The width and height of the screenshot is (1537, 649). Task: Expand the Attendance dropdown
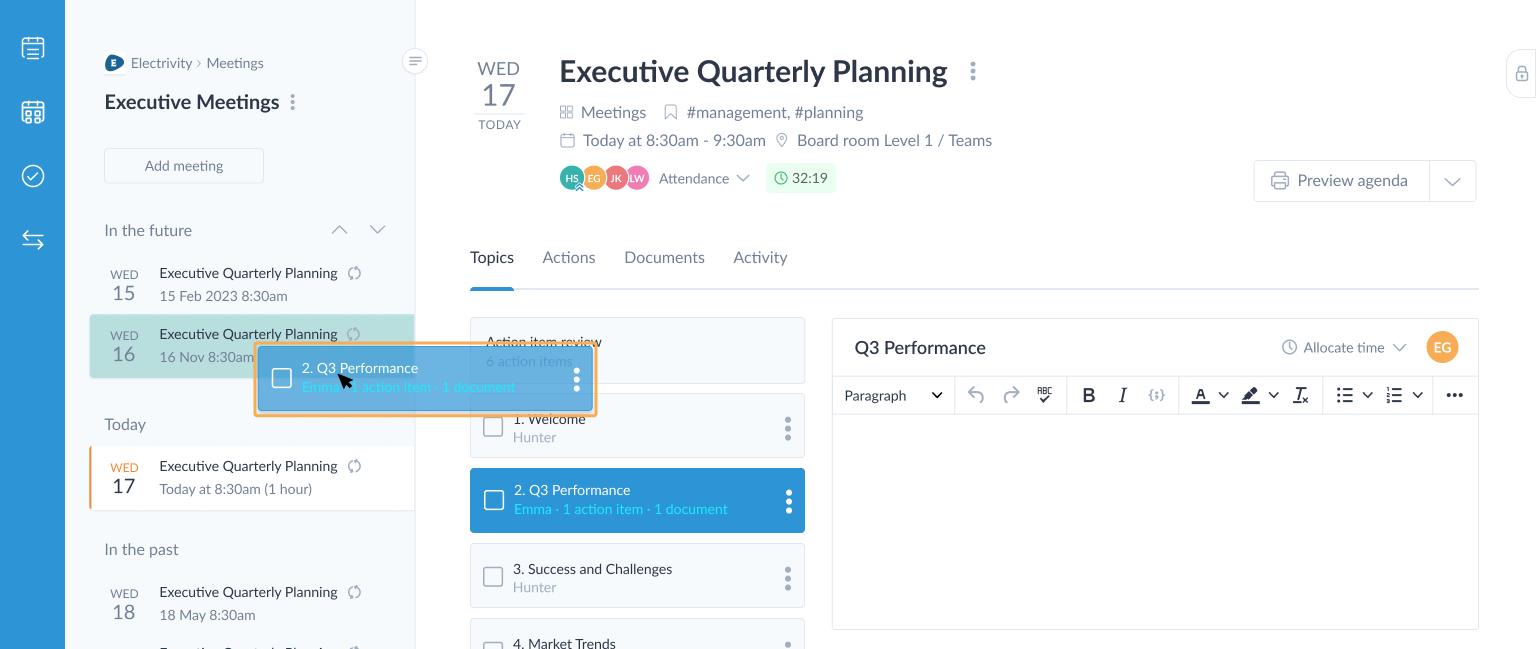(x=704, y=178)
